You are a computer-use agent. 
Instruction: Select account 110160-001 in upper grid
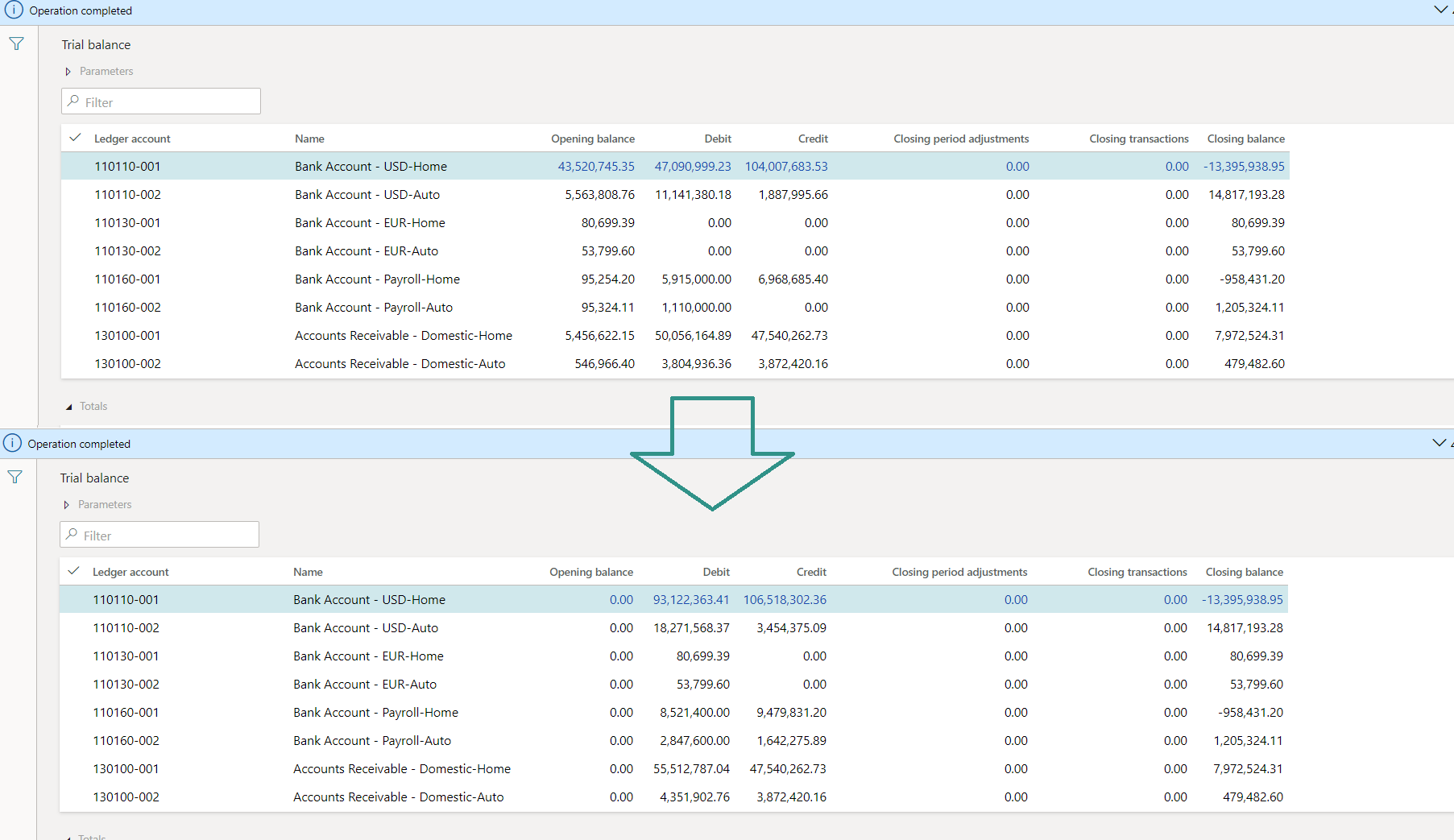127,279
